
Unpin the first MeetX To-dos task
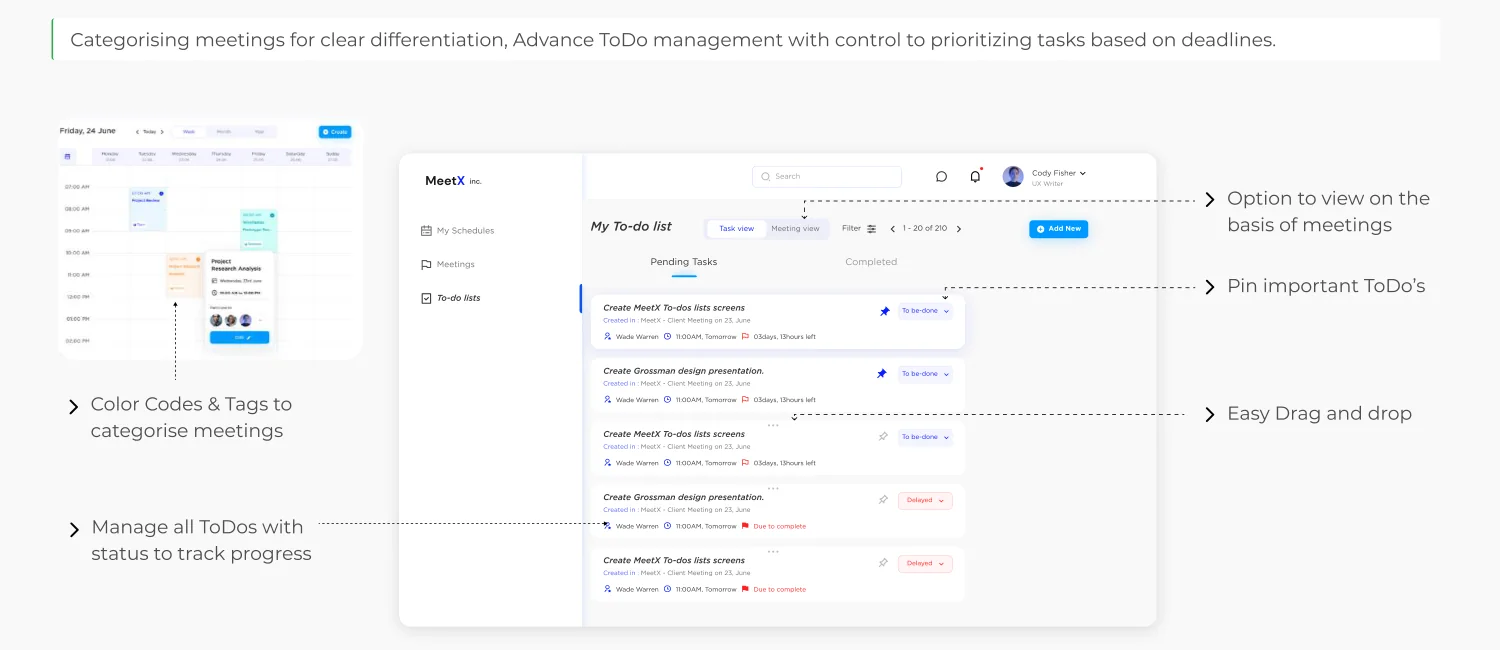pos(884,311)
